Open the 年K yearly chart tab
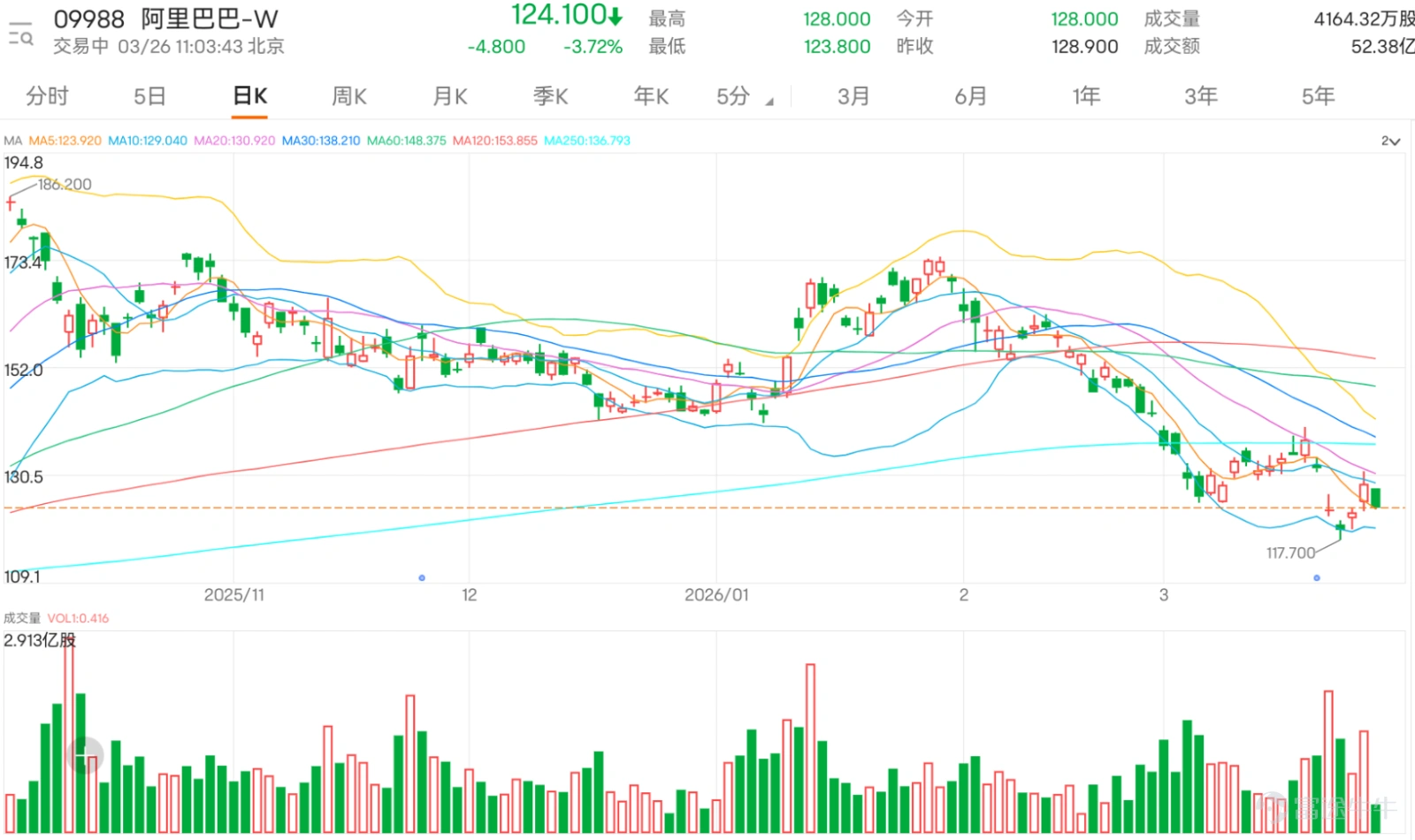The height and width of the screenshot is (840, 1415). [x=651, y=95]
